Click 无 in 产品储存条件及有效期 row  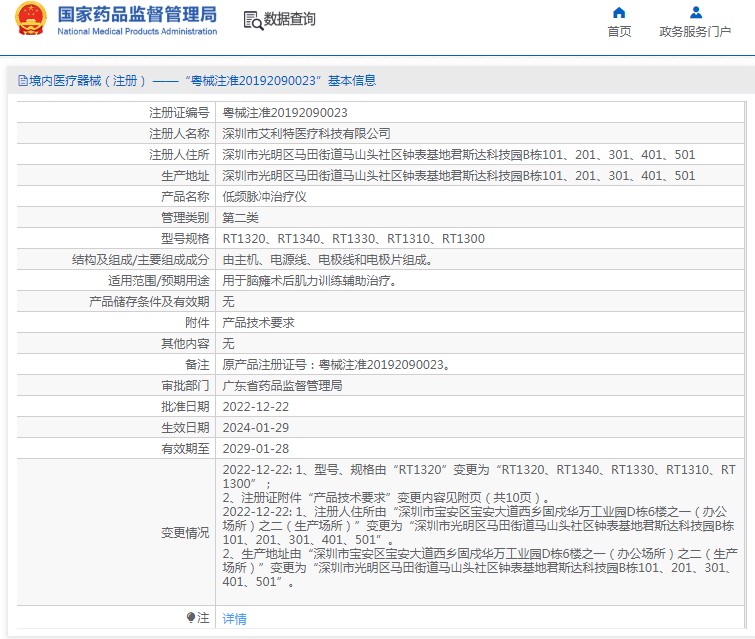click(228, 302)
